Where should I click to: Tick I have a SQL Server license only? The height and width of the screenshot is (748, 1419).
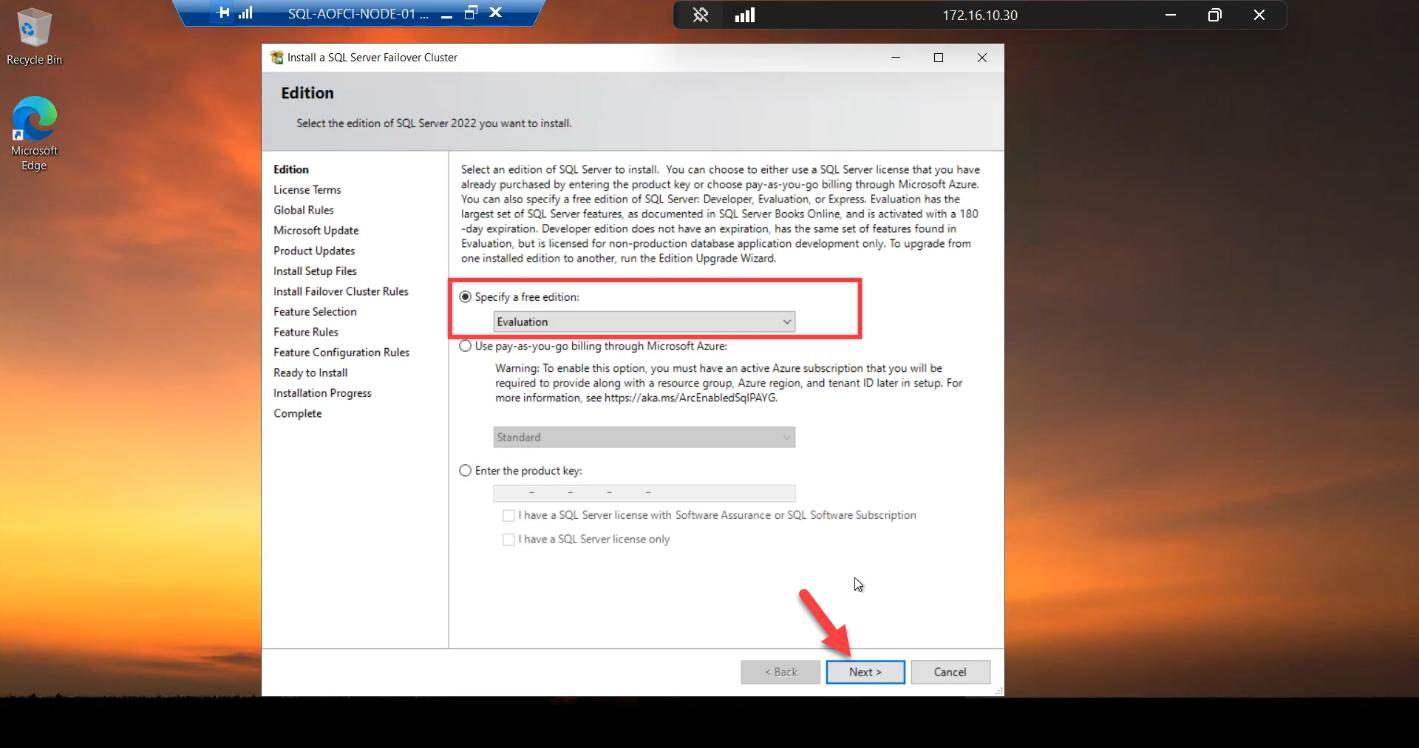click(509, 539)
